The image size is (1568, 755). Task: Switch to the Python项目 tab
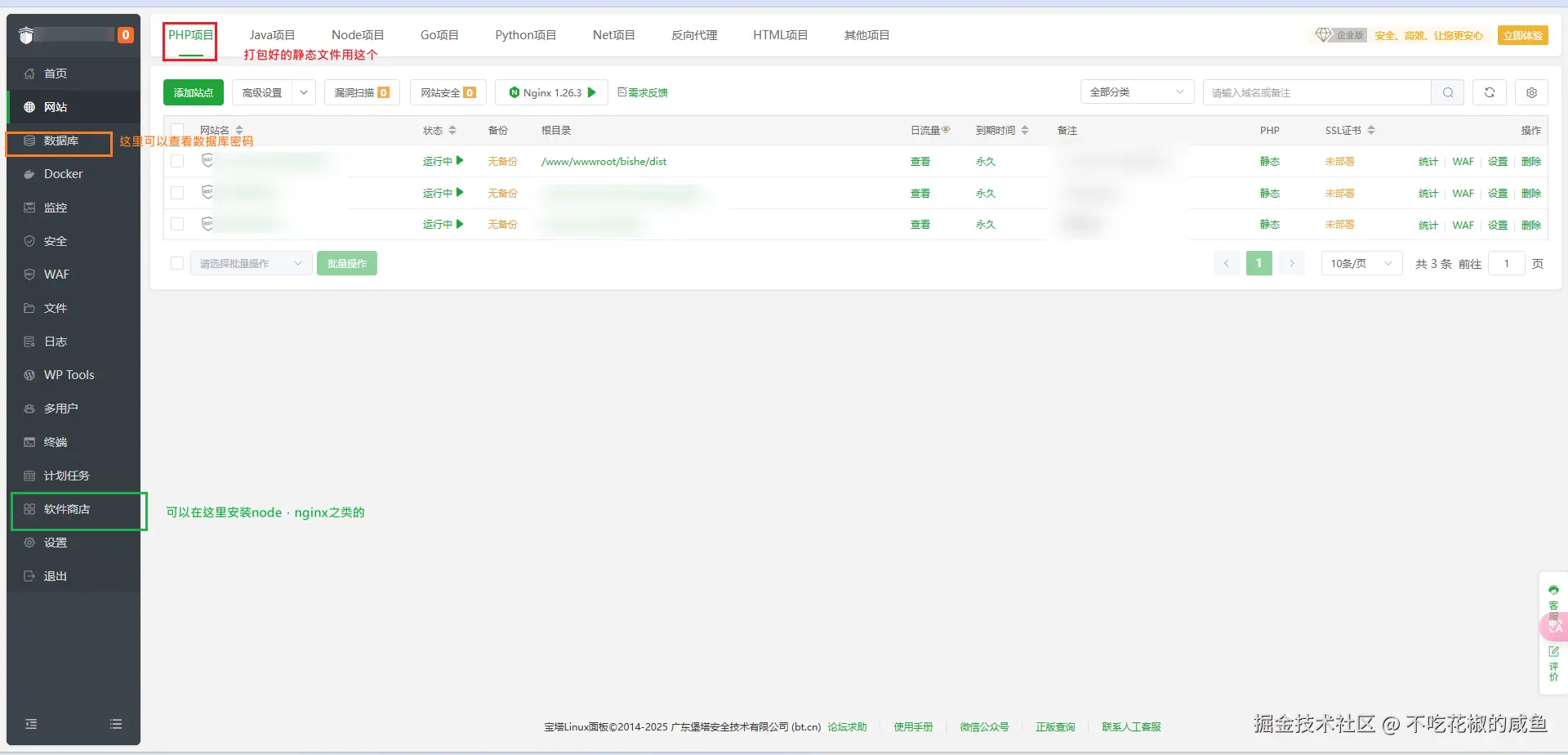525,35
